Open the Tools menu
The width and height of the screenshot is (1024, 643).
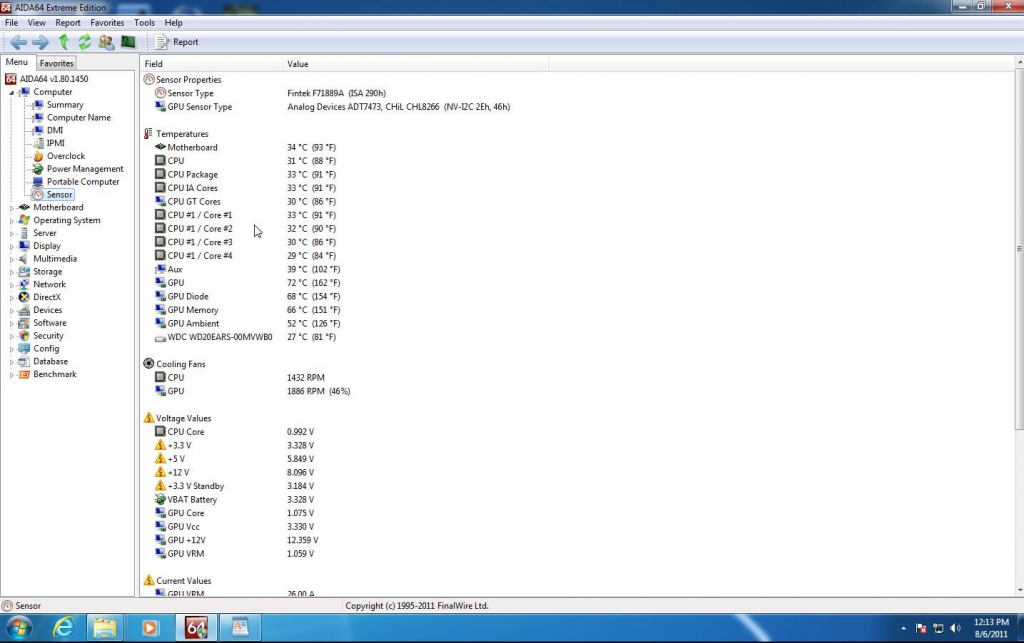[x=144, y=22]
